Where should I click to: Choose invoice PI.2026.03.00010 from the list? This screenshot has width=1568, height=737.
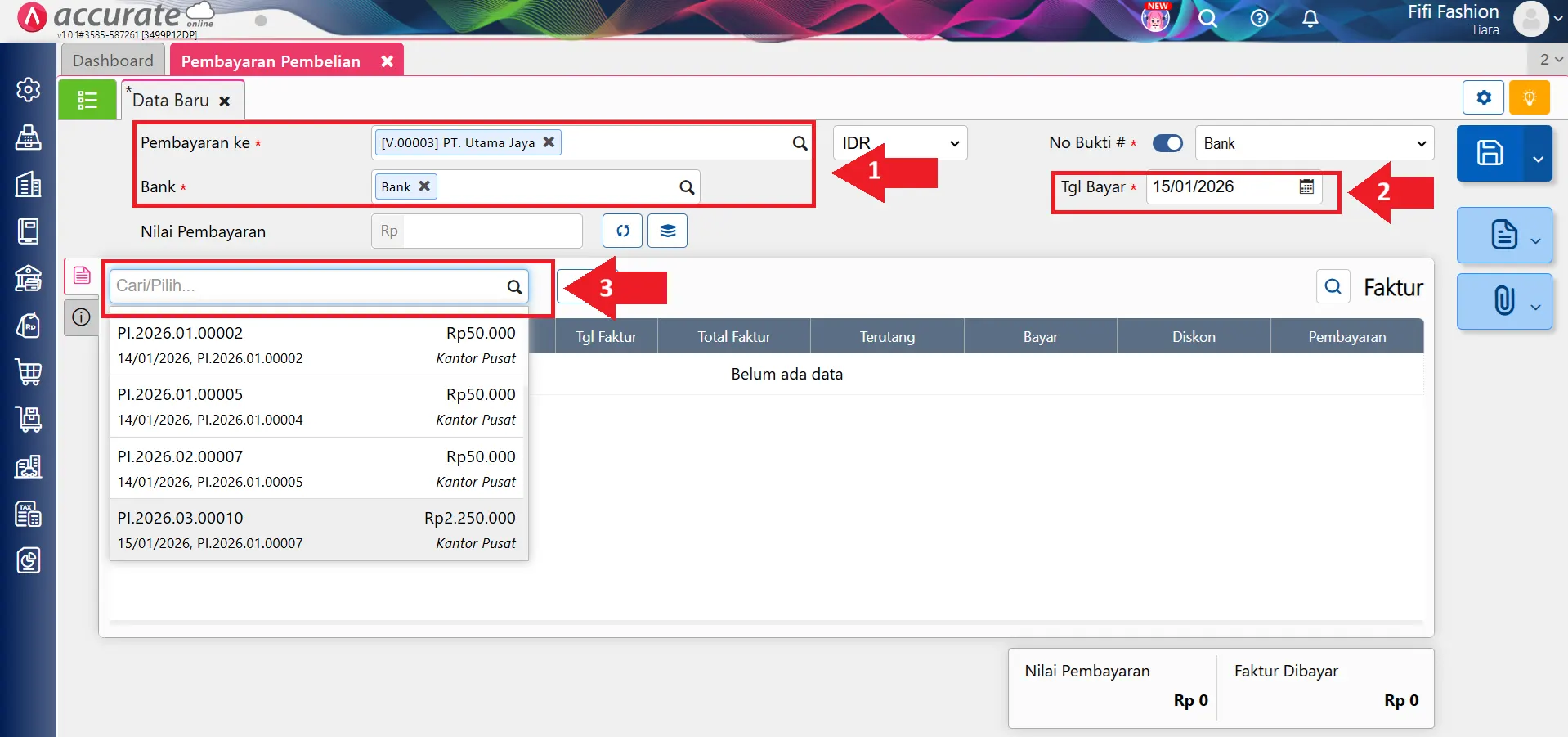point(317,530)
